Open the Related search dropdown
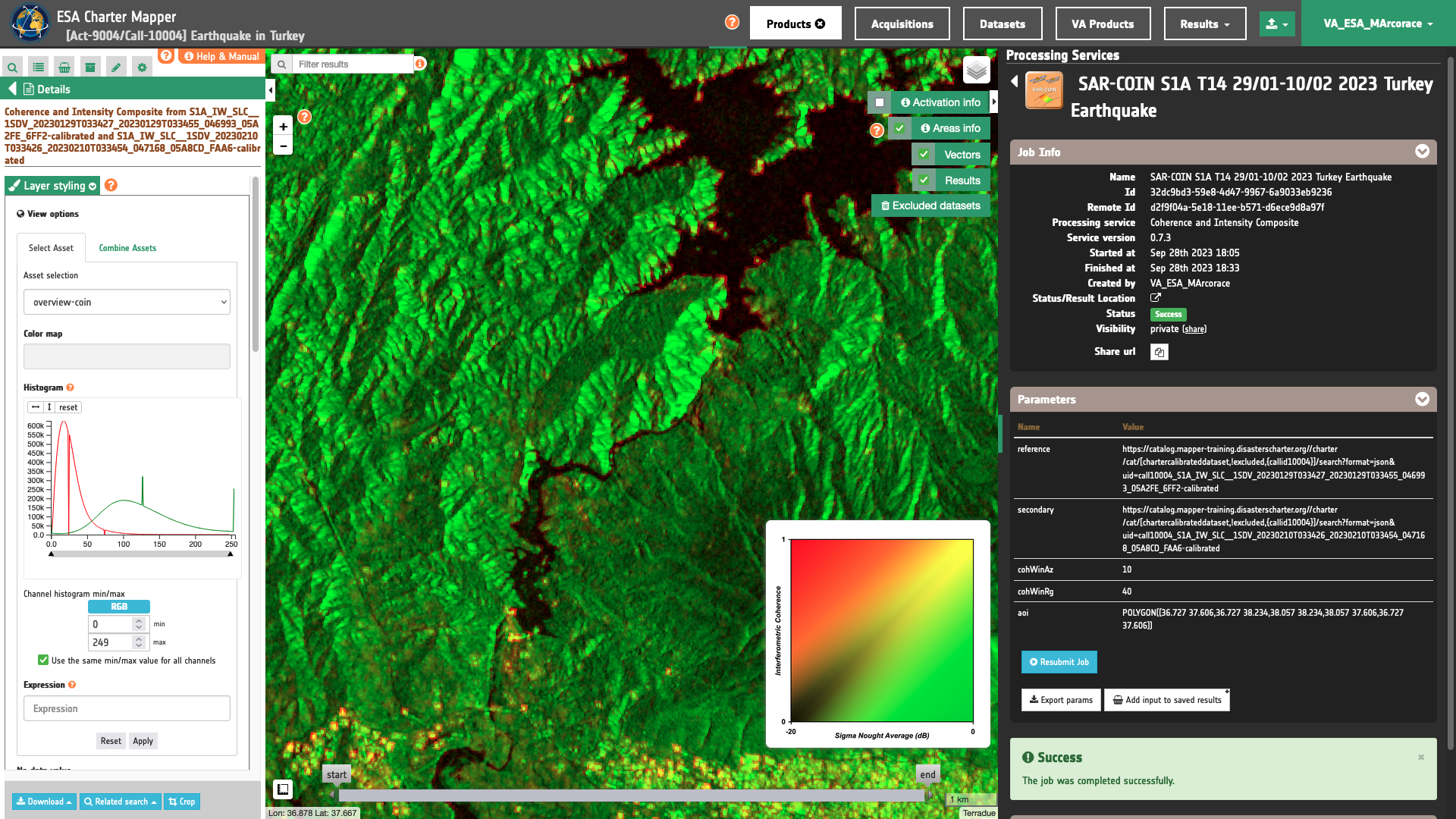The height and width of the screenshot is (819, 1456). (120, 802)
